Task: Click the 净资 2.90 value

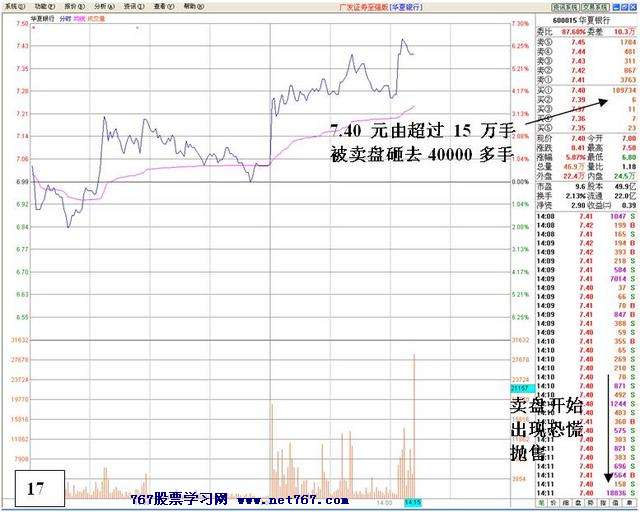Action: [578, 205]
